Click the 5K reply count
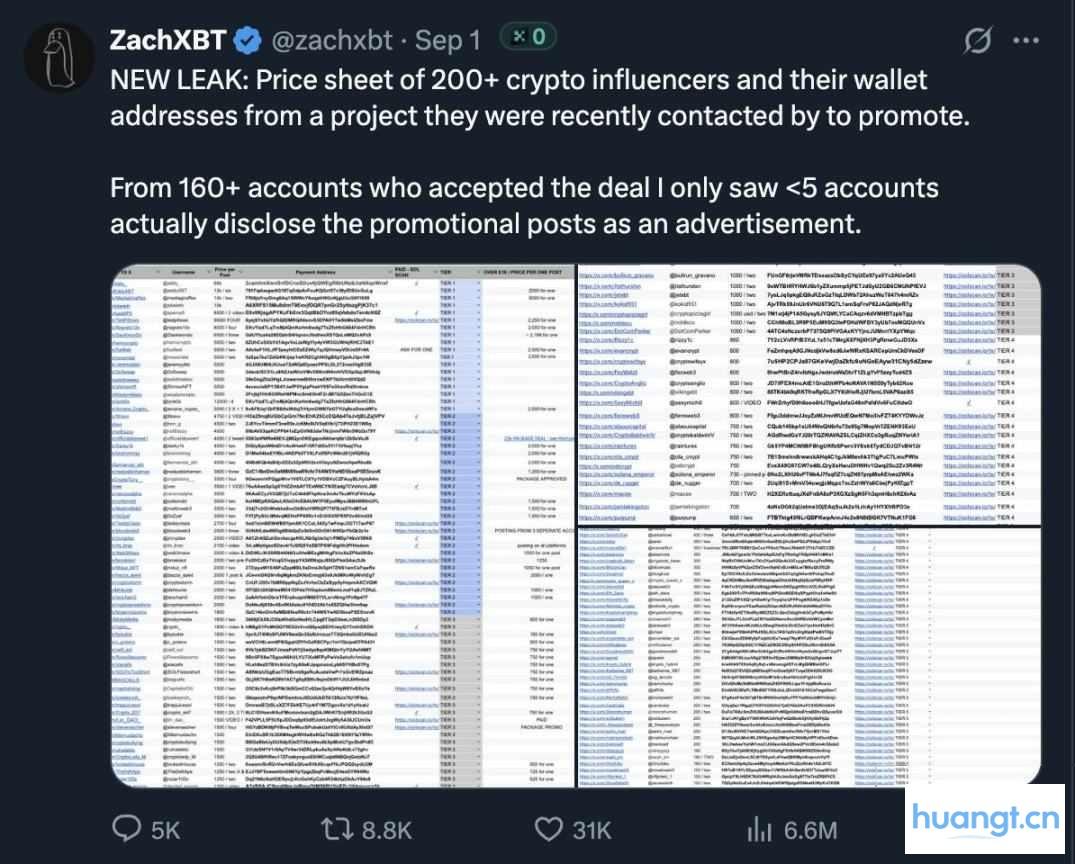The image size is (1075, 864). pos(162,829)
